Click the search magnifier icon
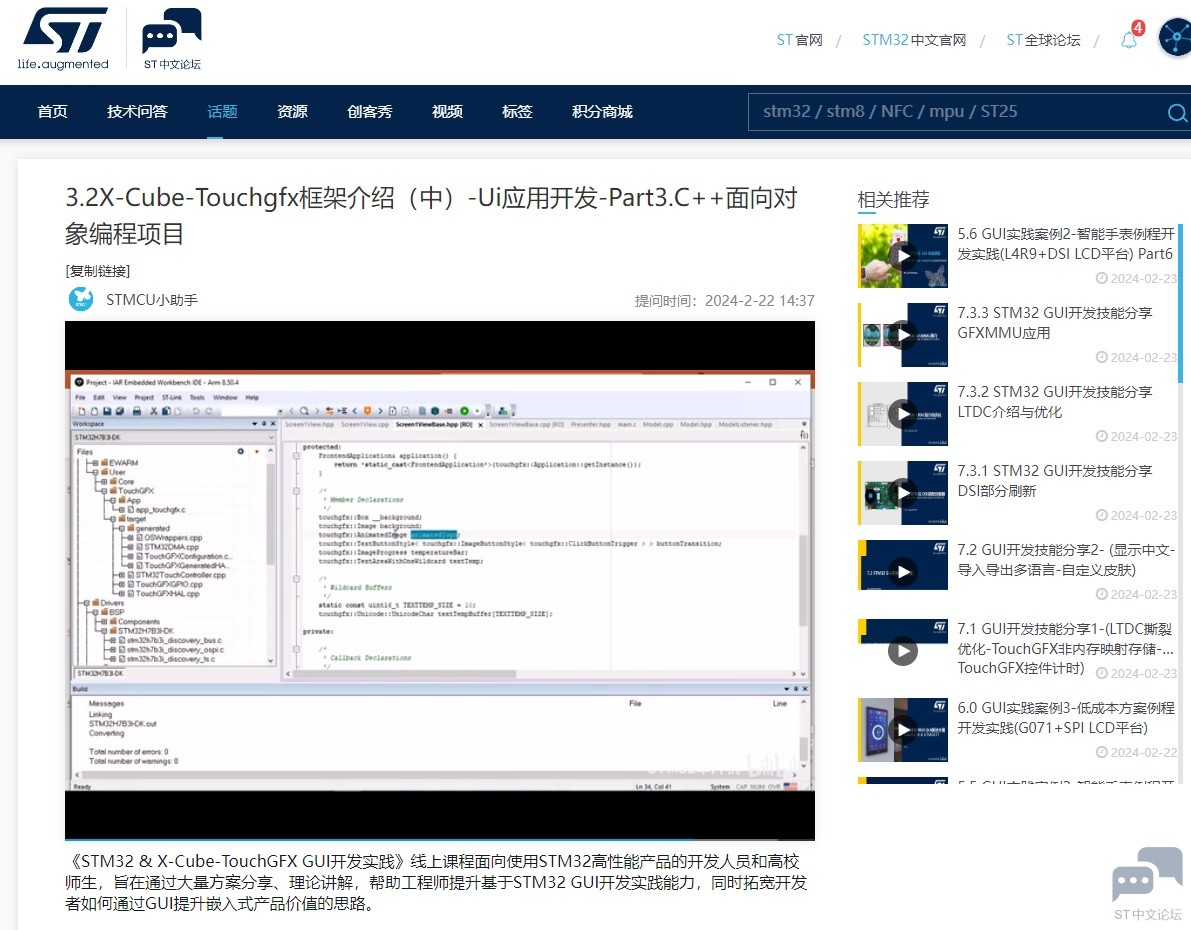The image size is (1191, 930). pos(1177,112)
